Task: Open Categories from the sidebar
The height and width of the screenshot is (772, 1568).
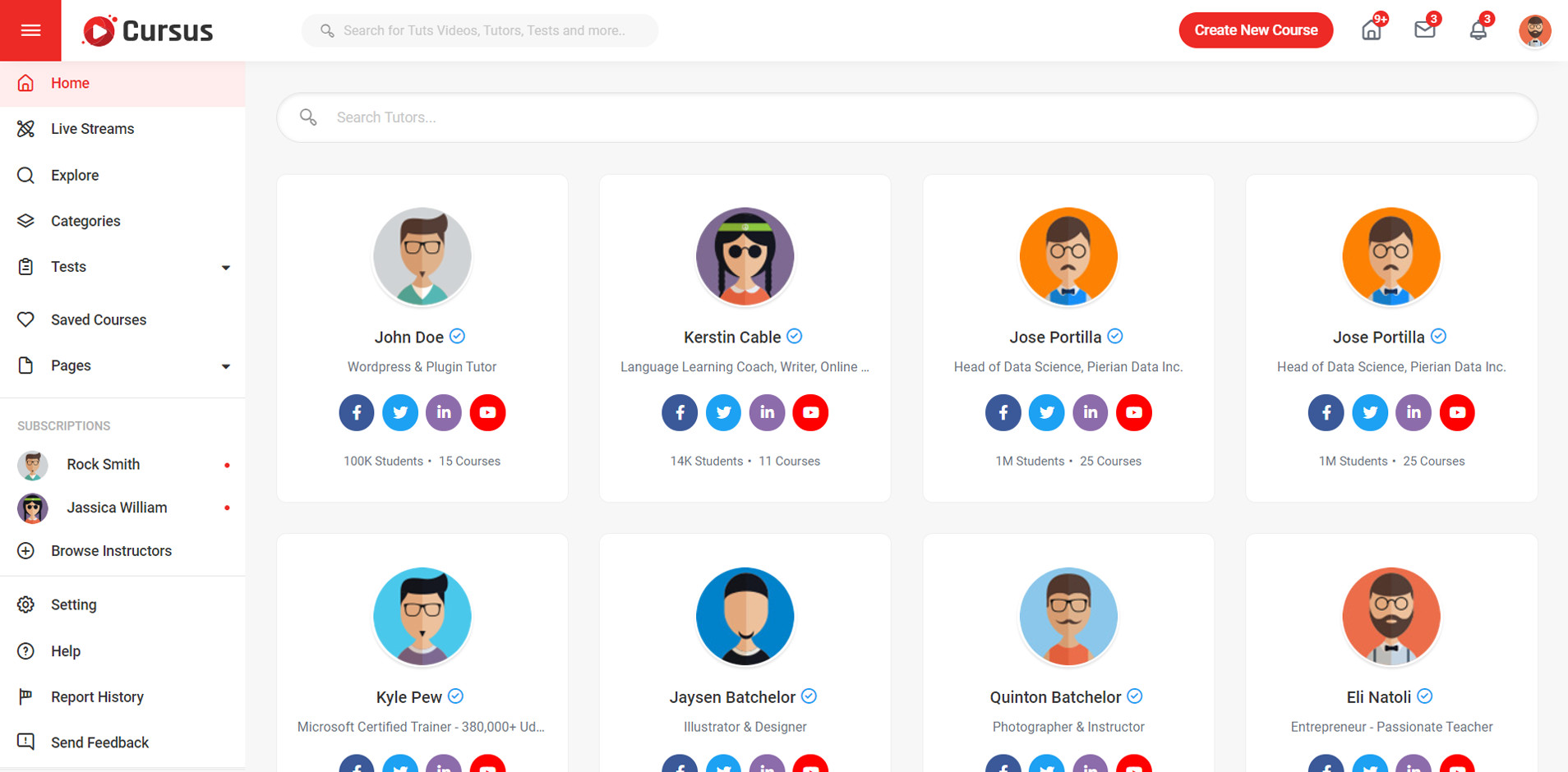Action: pos(85,221)
